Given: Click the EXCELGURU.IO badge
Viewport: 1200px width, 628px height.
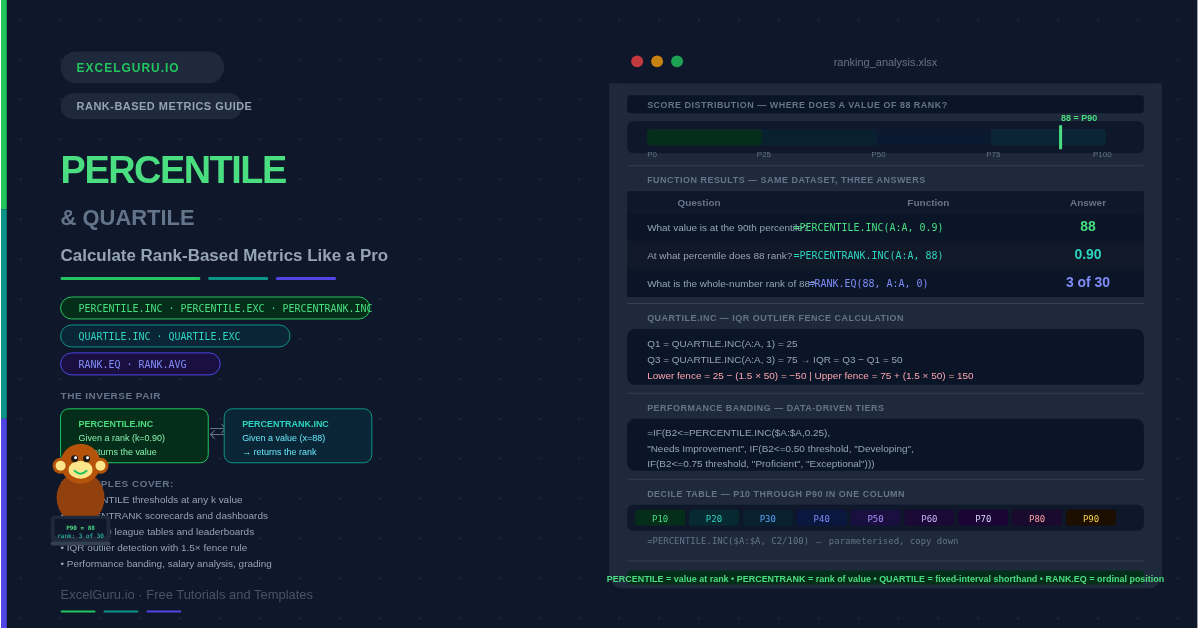Looking at the screenshot, I should [x=142, y=68].
